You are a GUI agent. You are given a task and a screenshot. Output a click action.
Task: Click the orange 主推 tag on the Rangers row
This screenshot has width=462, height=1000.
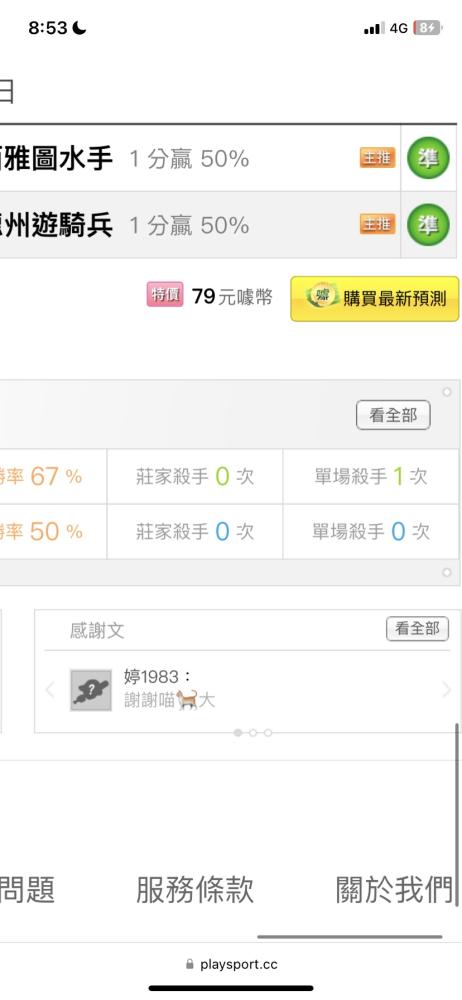point(377,224)
